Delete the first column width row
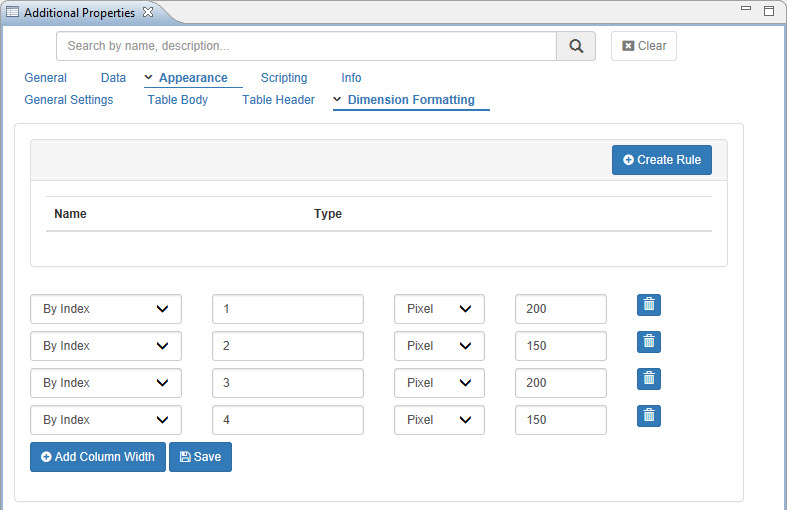Image resolution: width=787 pixels, height=510 pixels. (649, 305)
